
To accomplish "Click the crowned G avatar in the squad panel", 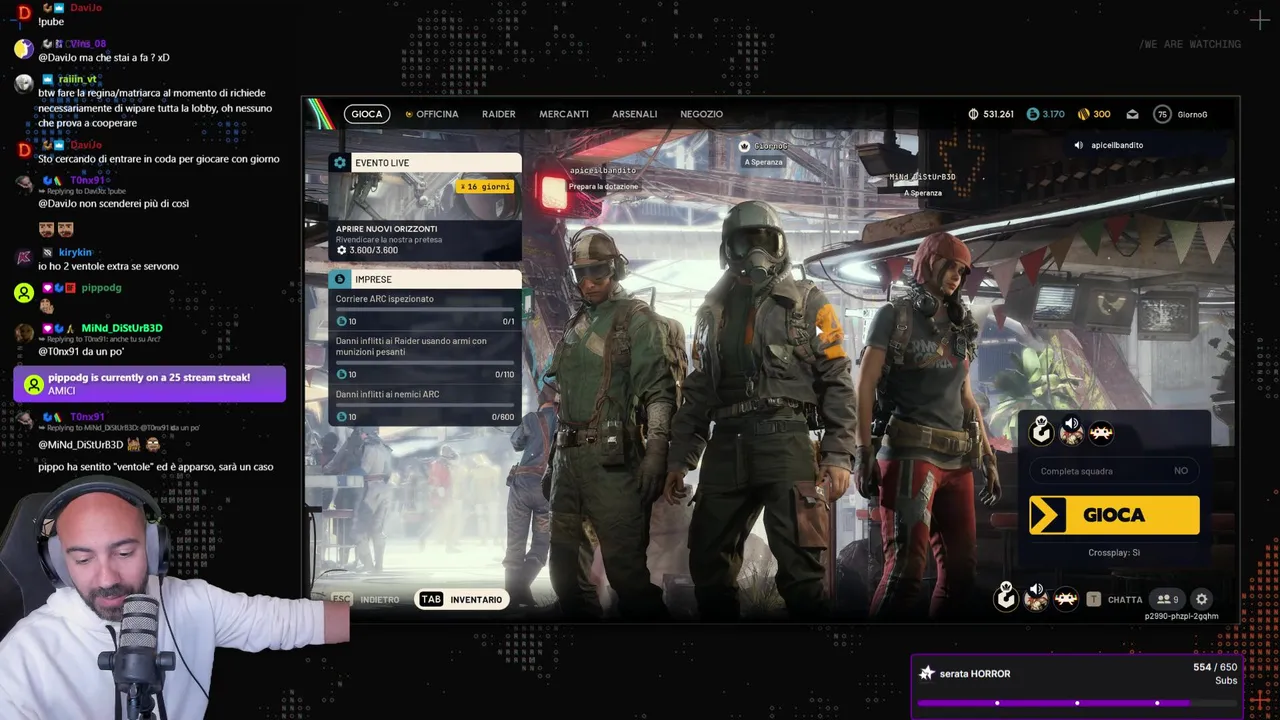I will [x=1042, y=431].
